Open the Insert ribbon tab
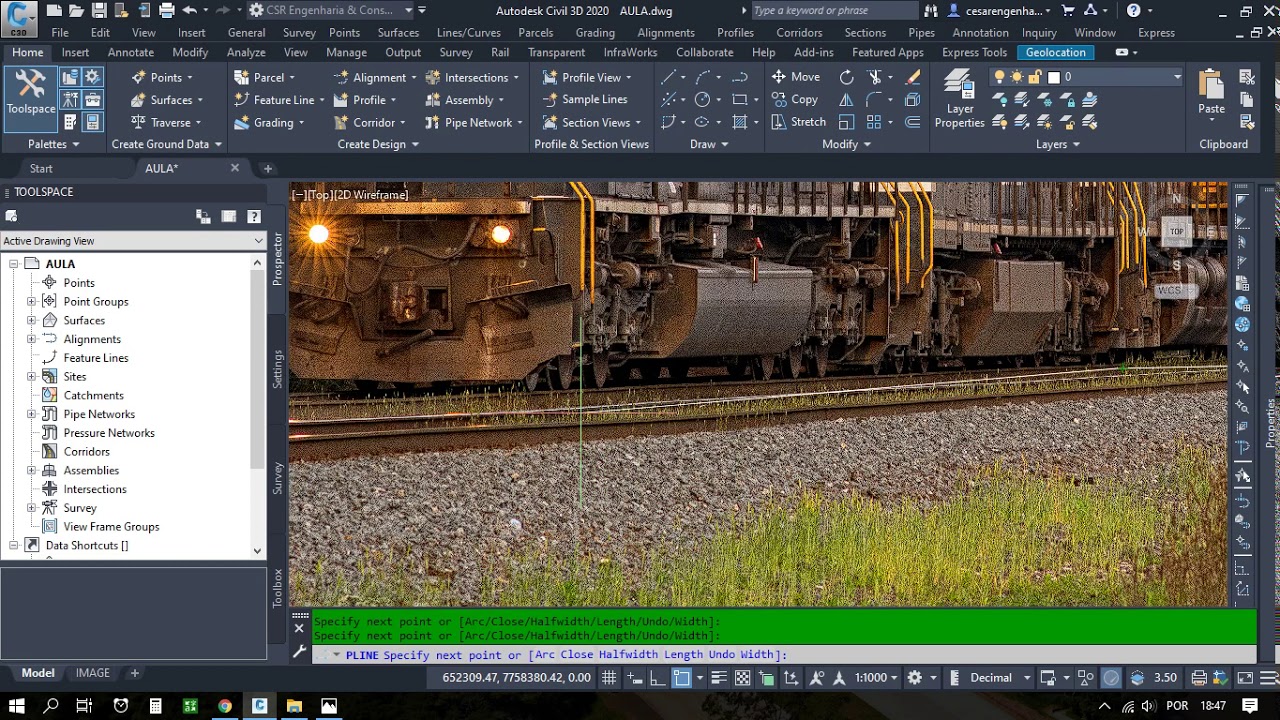1280x720 pixels. coord(75,52)
